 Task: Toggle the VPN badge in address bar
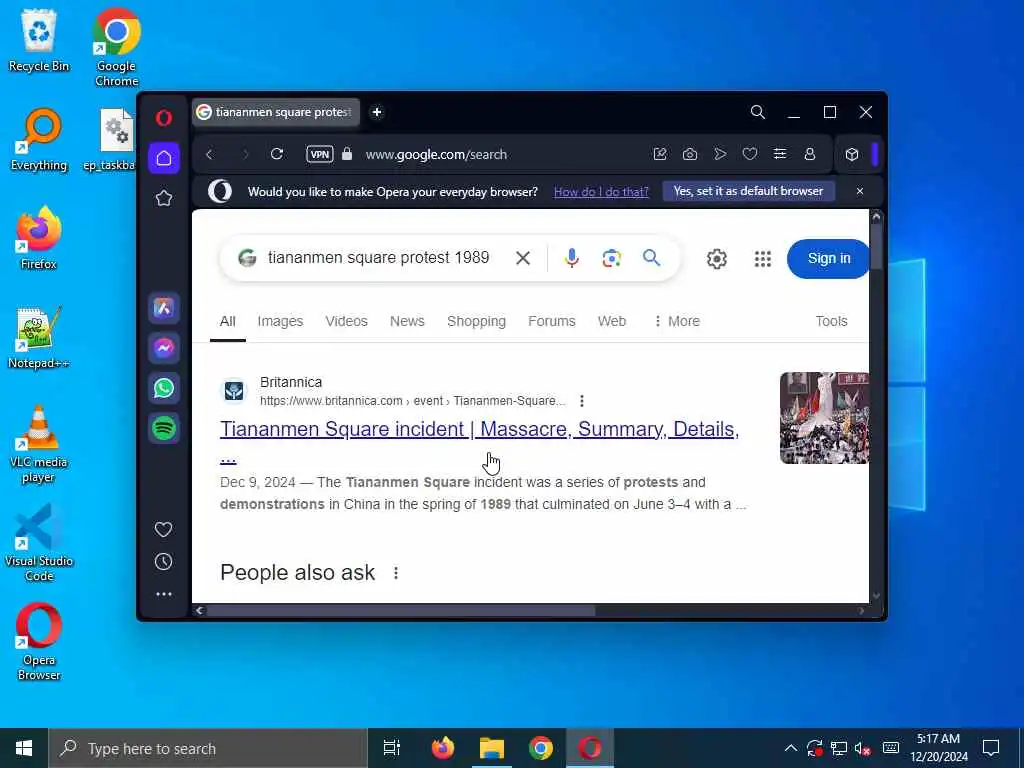point(319,154)
